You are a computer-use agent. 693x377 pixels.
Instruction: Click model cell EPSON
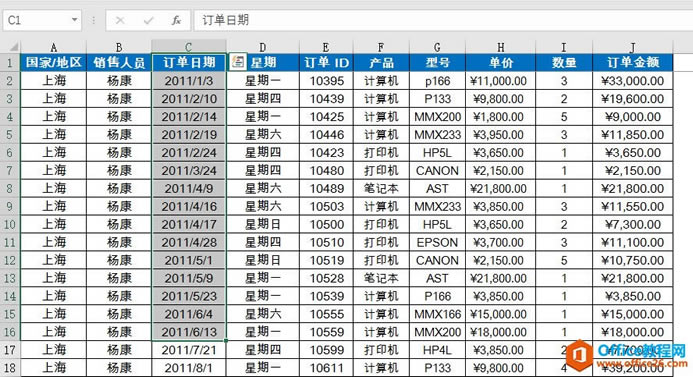click(437, 242)
